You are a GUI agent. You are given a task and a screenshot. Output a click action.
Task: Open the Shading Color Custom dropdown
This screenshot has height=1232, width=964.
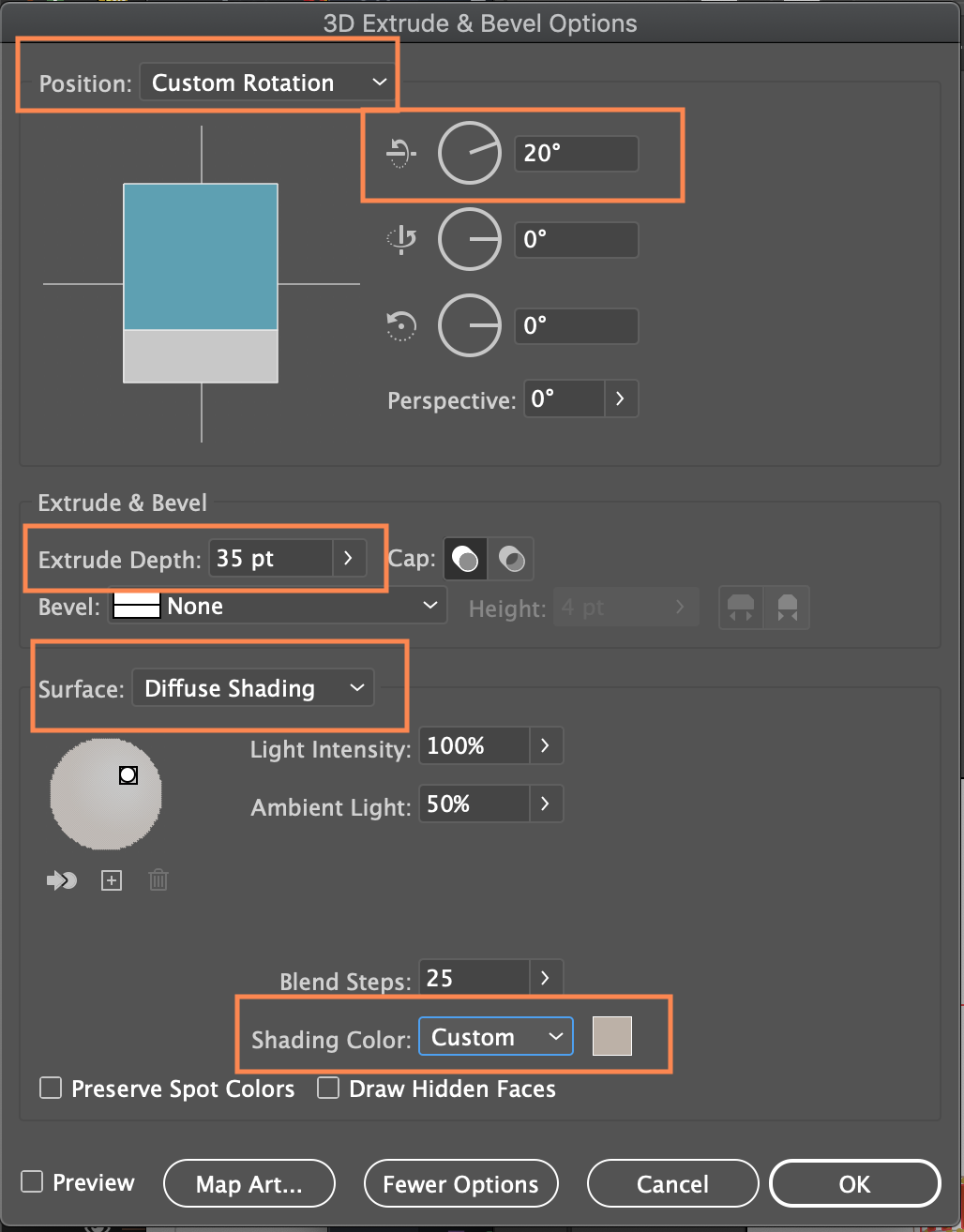[495, 1037]
